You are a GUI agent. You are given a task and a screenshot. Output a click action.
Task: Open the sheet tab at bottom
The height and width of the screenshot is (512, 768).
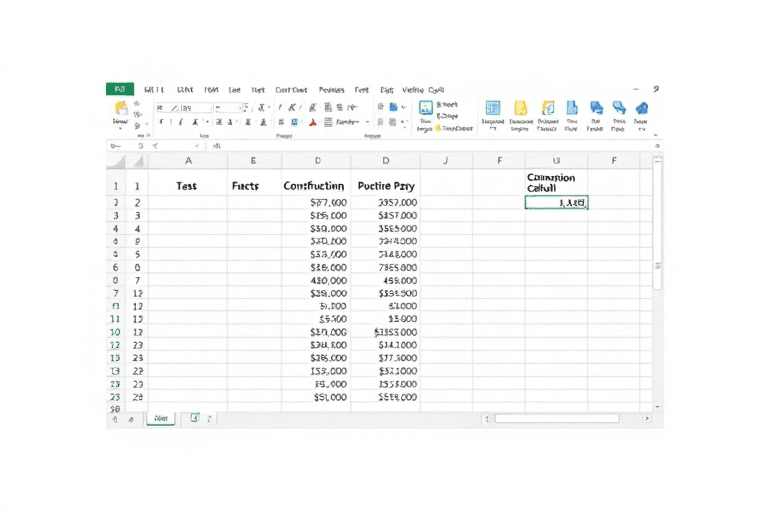click(x=160, y=419)
